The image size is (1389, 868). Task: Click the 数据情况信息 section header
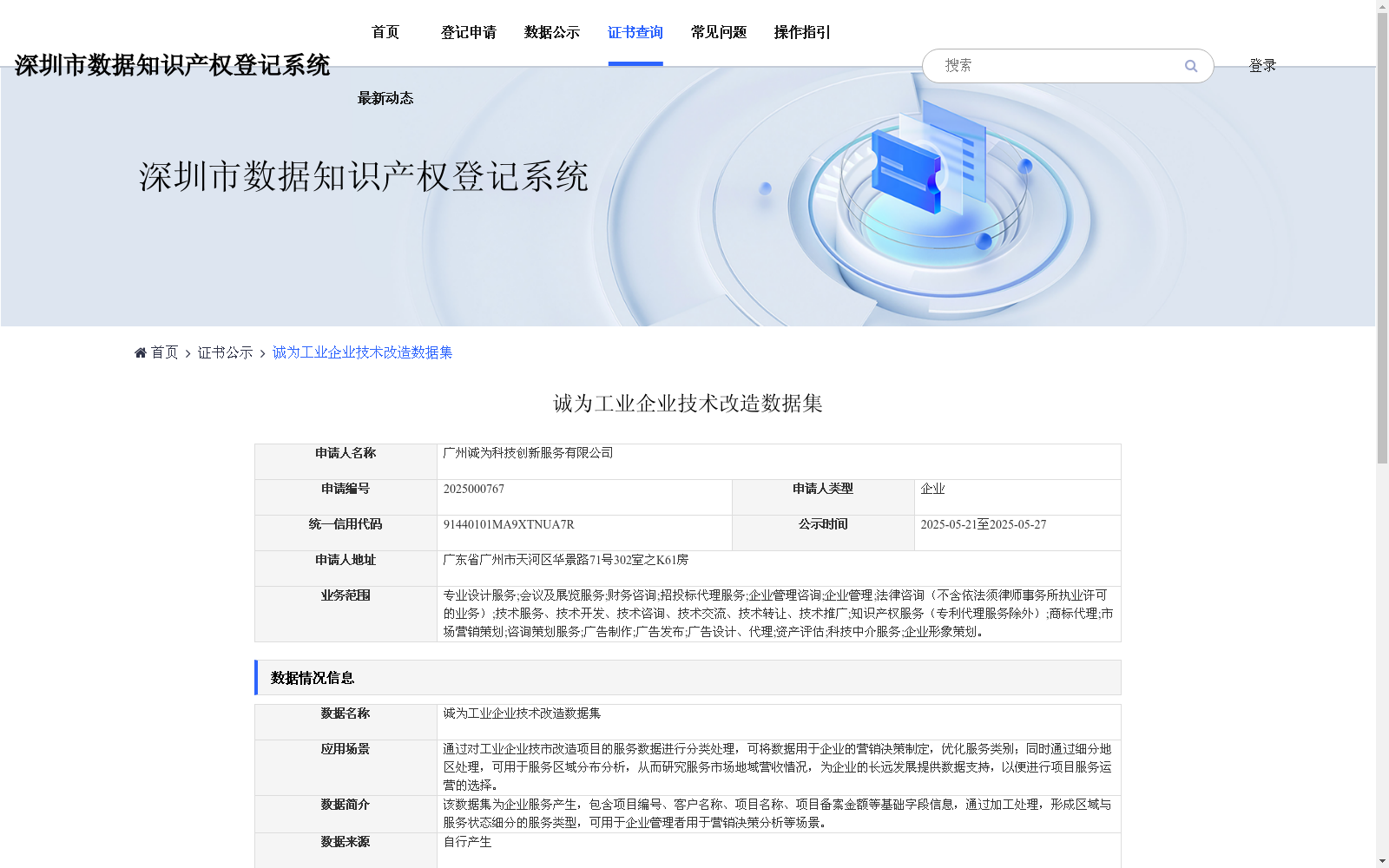click(x=688, y=678)
